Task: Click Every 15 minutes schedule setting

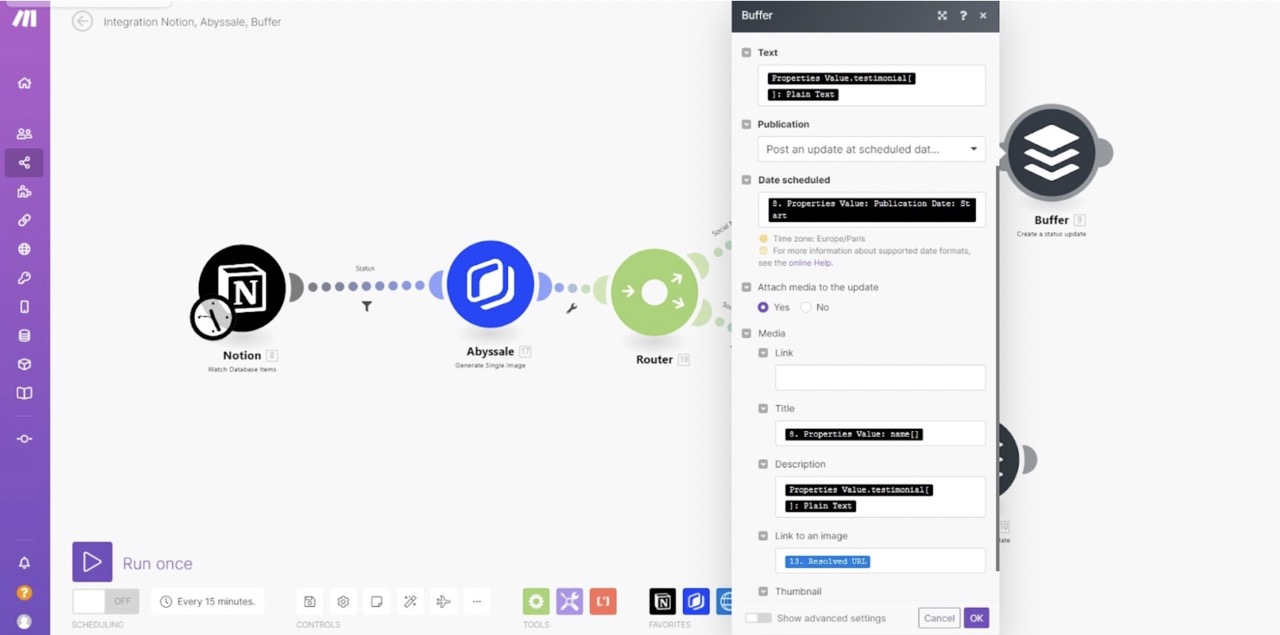Action: 207,601
